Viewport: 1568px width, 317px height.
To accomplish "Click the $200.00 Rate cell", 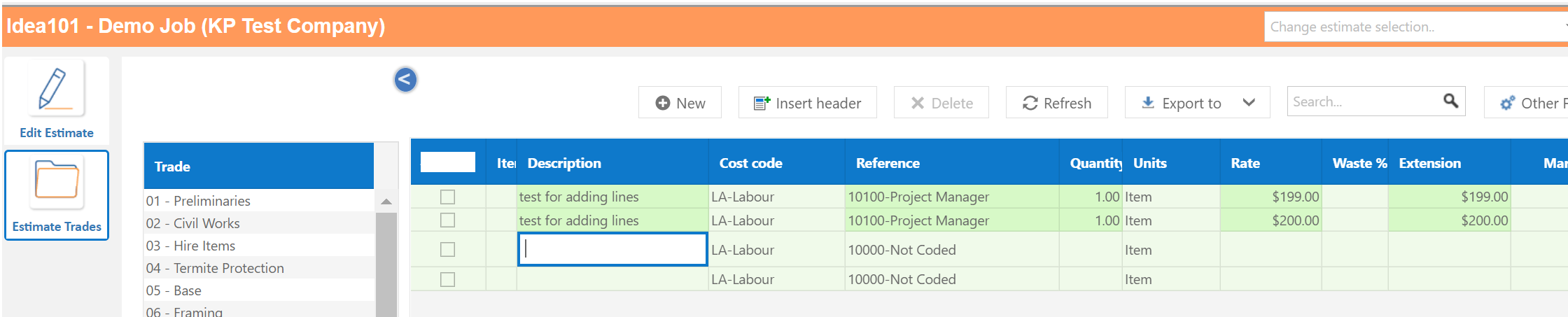I will tap(1271, 220).
